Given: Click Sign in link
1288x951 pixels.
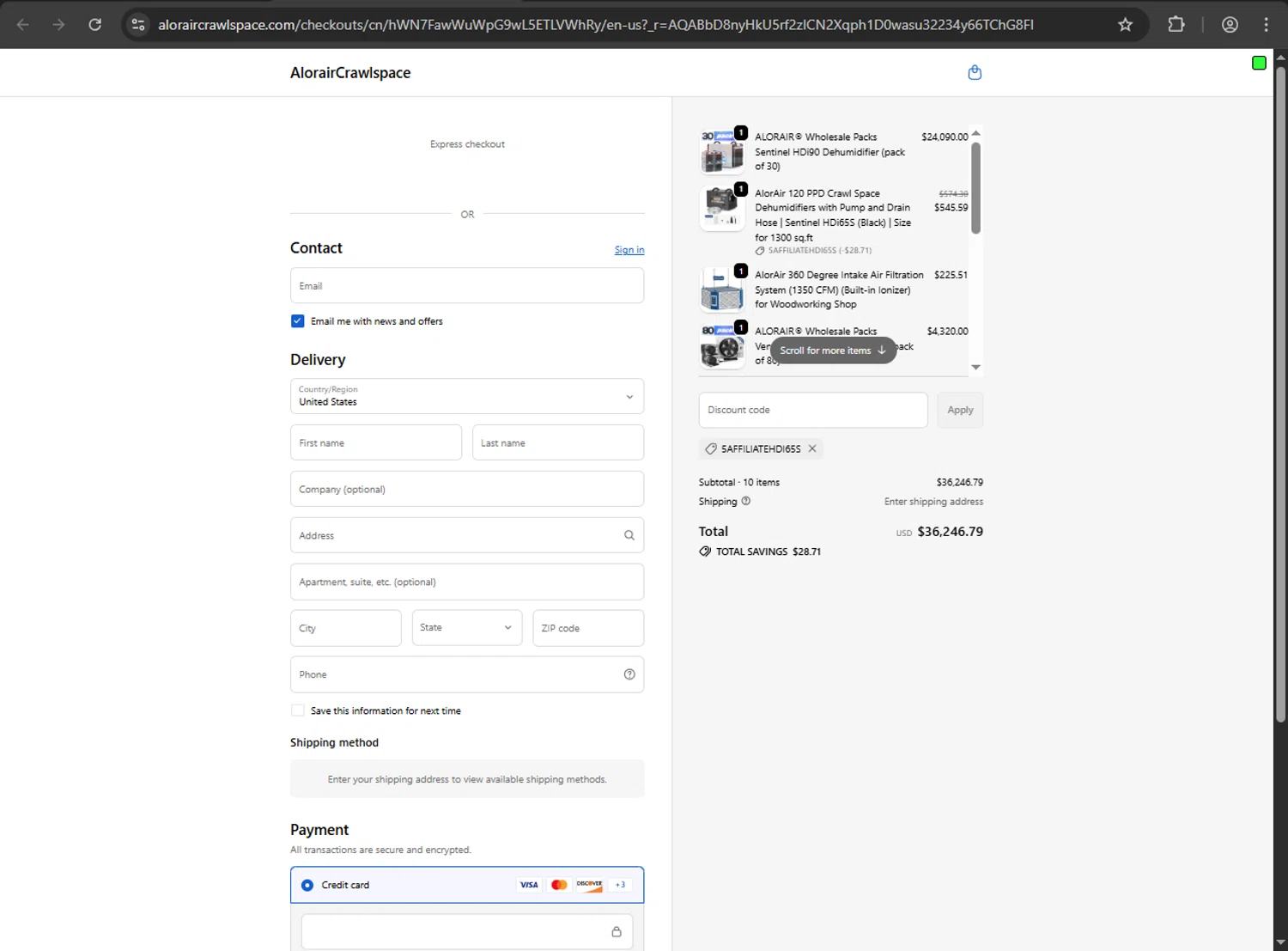Looking at the screenshot, I should click(x=629, y=250).
